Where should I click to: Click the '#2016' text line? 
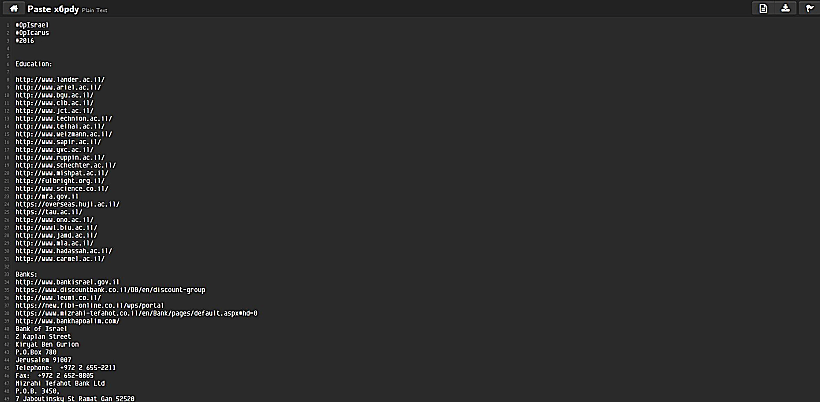point(25,40)
